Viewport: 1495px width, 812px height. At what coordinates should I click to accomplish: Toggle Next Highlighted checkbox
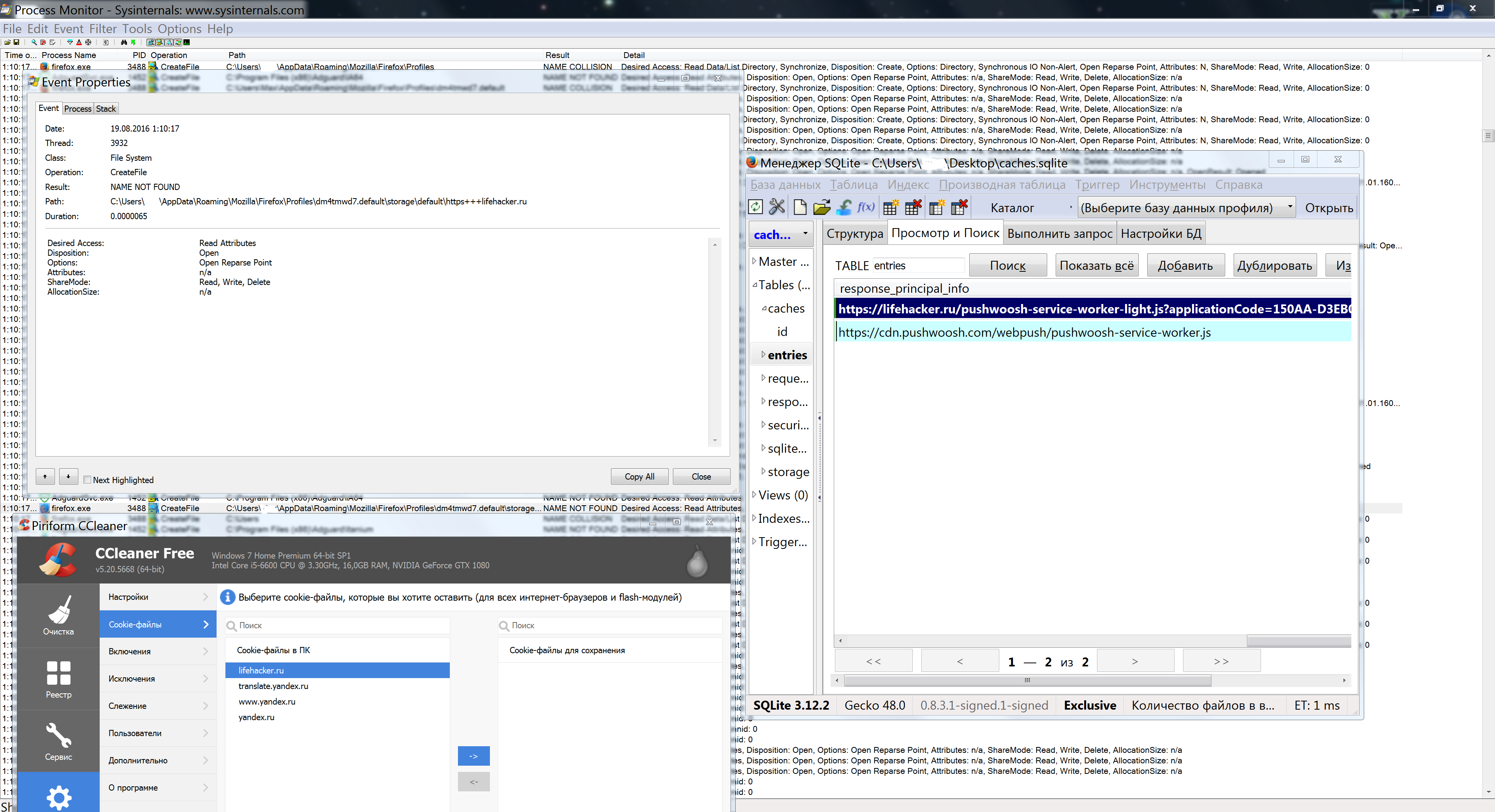tap(87, 480)
